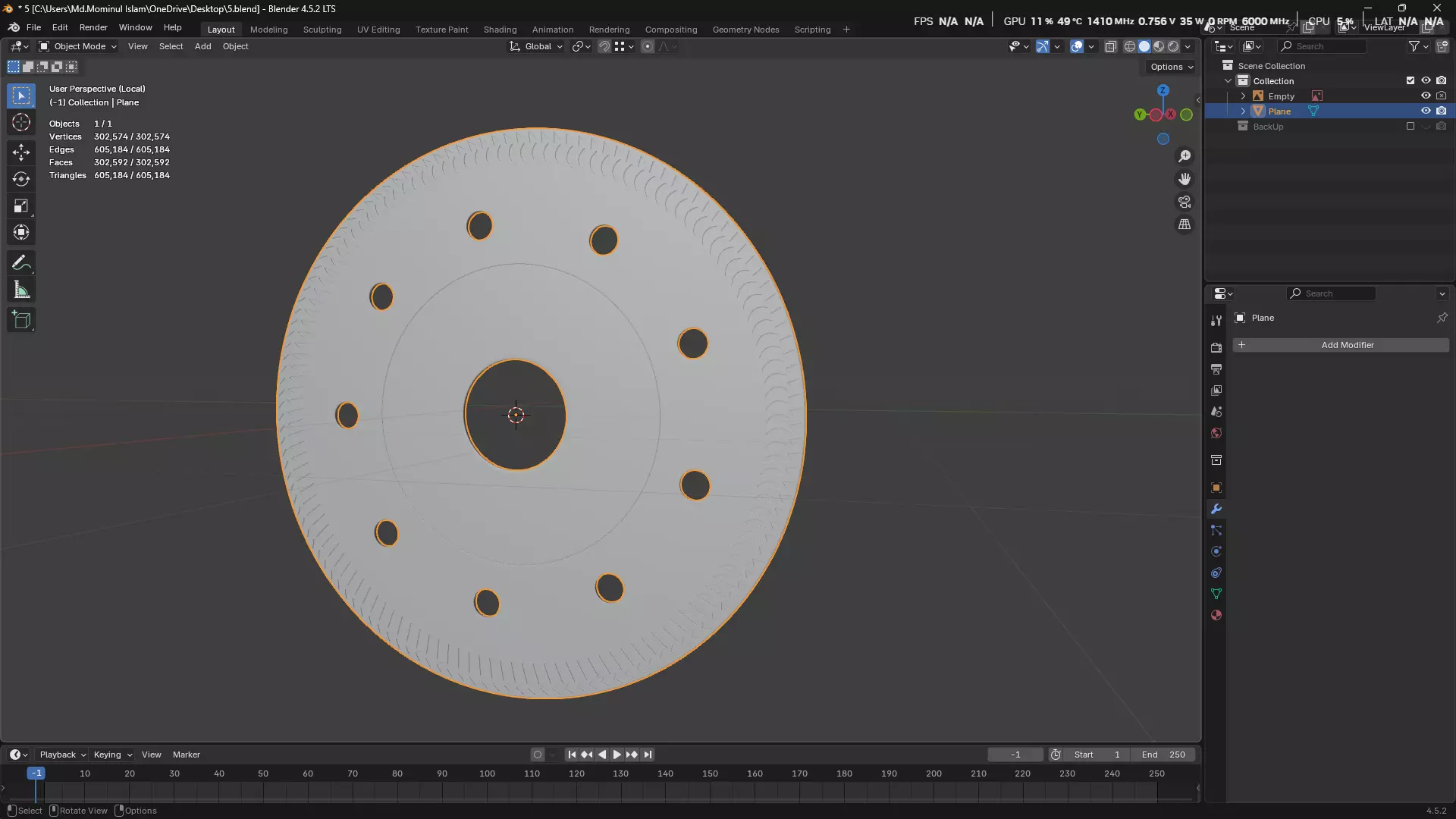Toggle X-ray mode button

pos(1110,46)
